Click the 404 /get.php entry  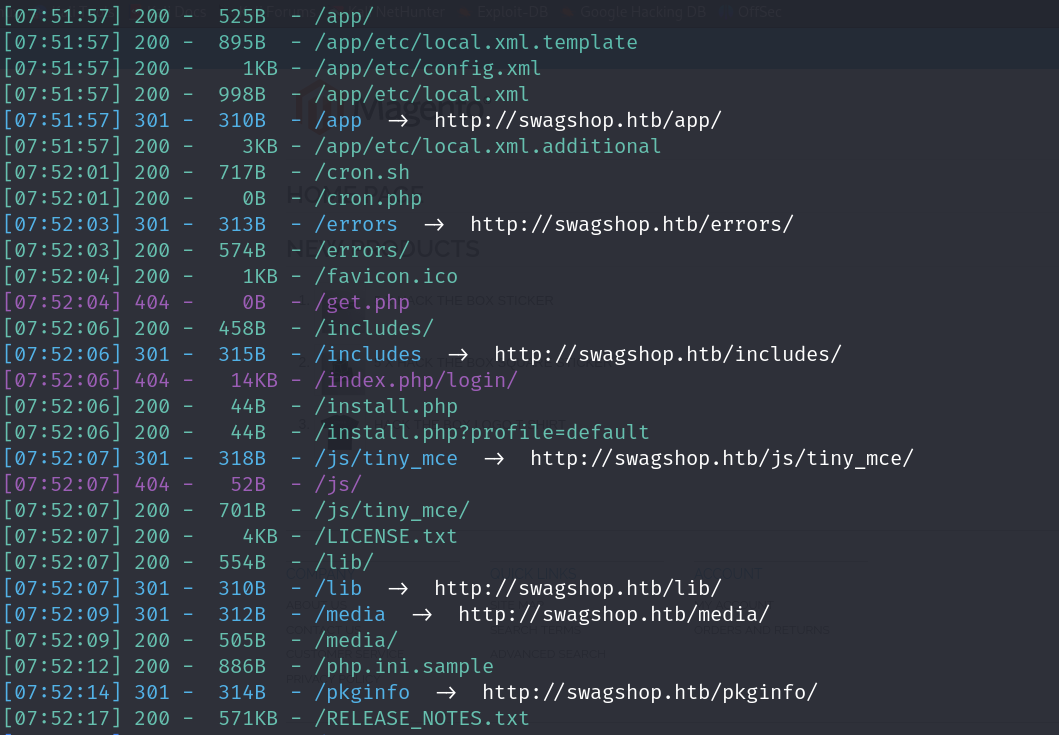tap(361, 302)
